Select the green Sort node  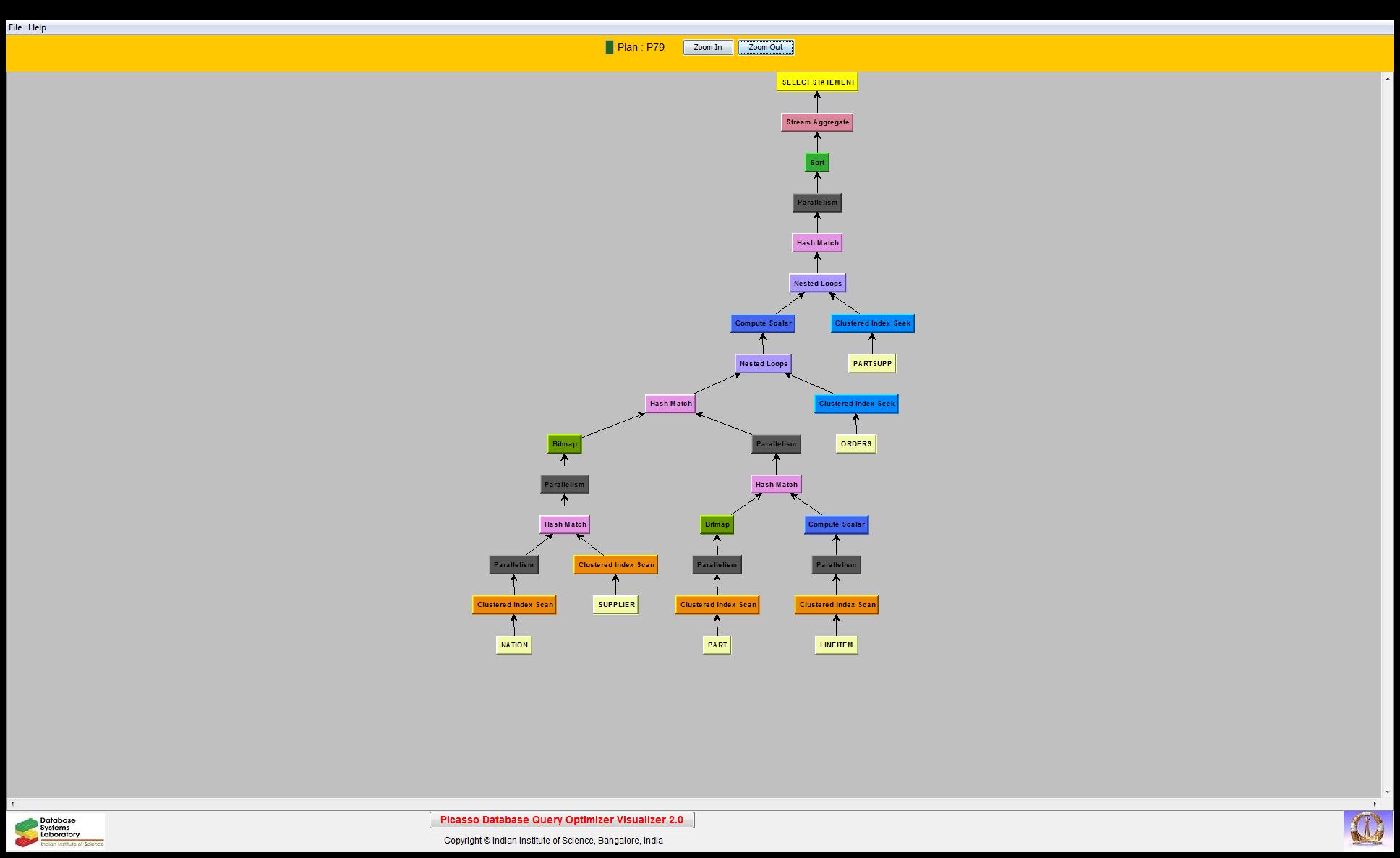click(x=817, y=163)
